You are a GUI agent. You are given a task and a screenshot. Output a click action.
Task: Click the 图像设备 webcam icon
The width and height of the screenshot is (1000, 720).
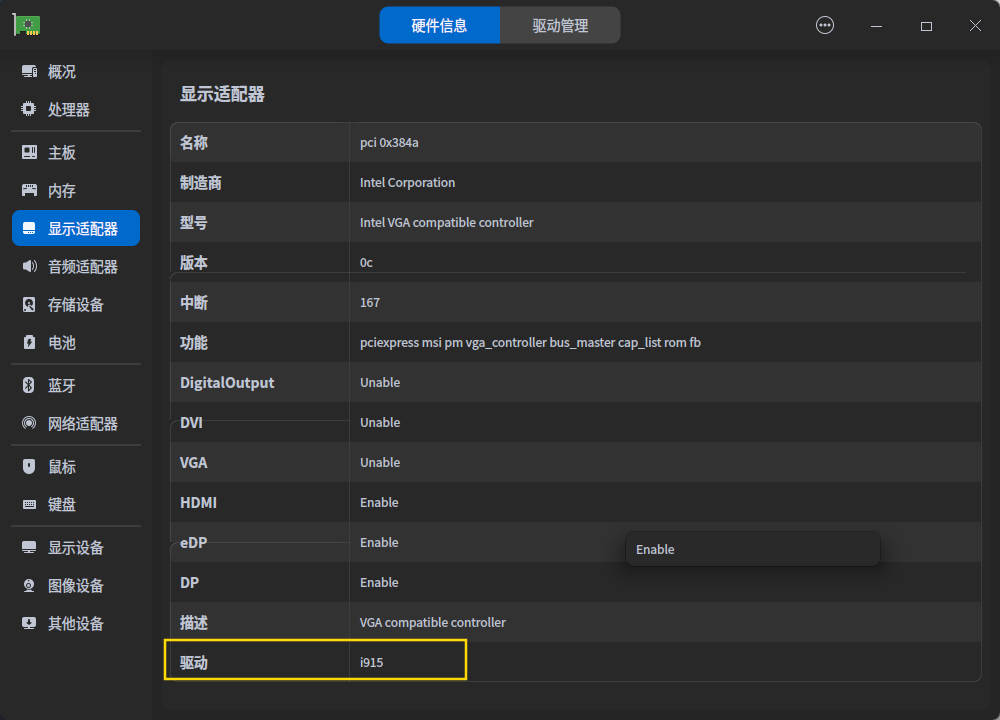click(x=29, y=585)
